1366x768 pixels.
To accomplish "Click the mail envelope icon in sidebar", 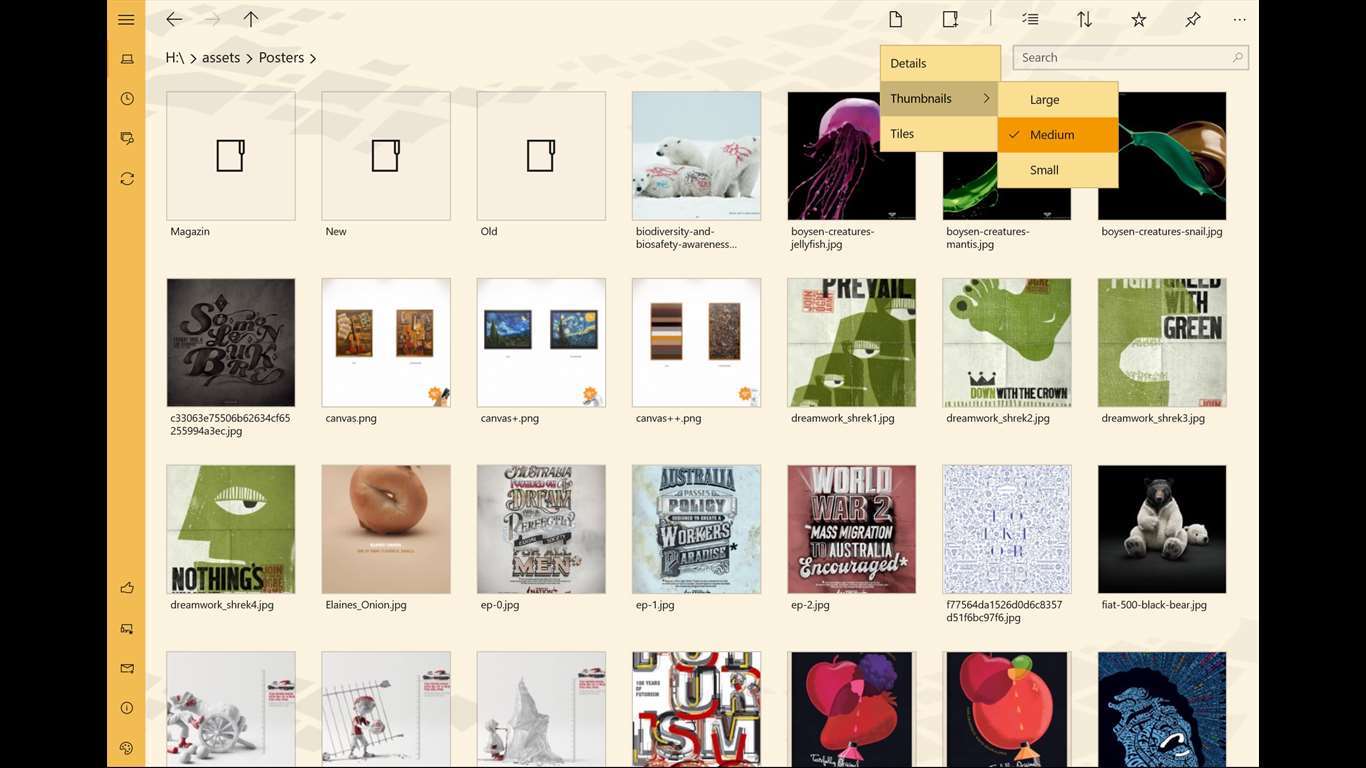I will tap(127, 668).
